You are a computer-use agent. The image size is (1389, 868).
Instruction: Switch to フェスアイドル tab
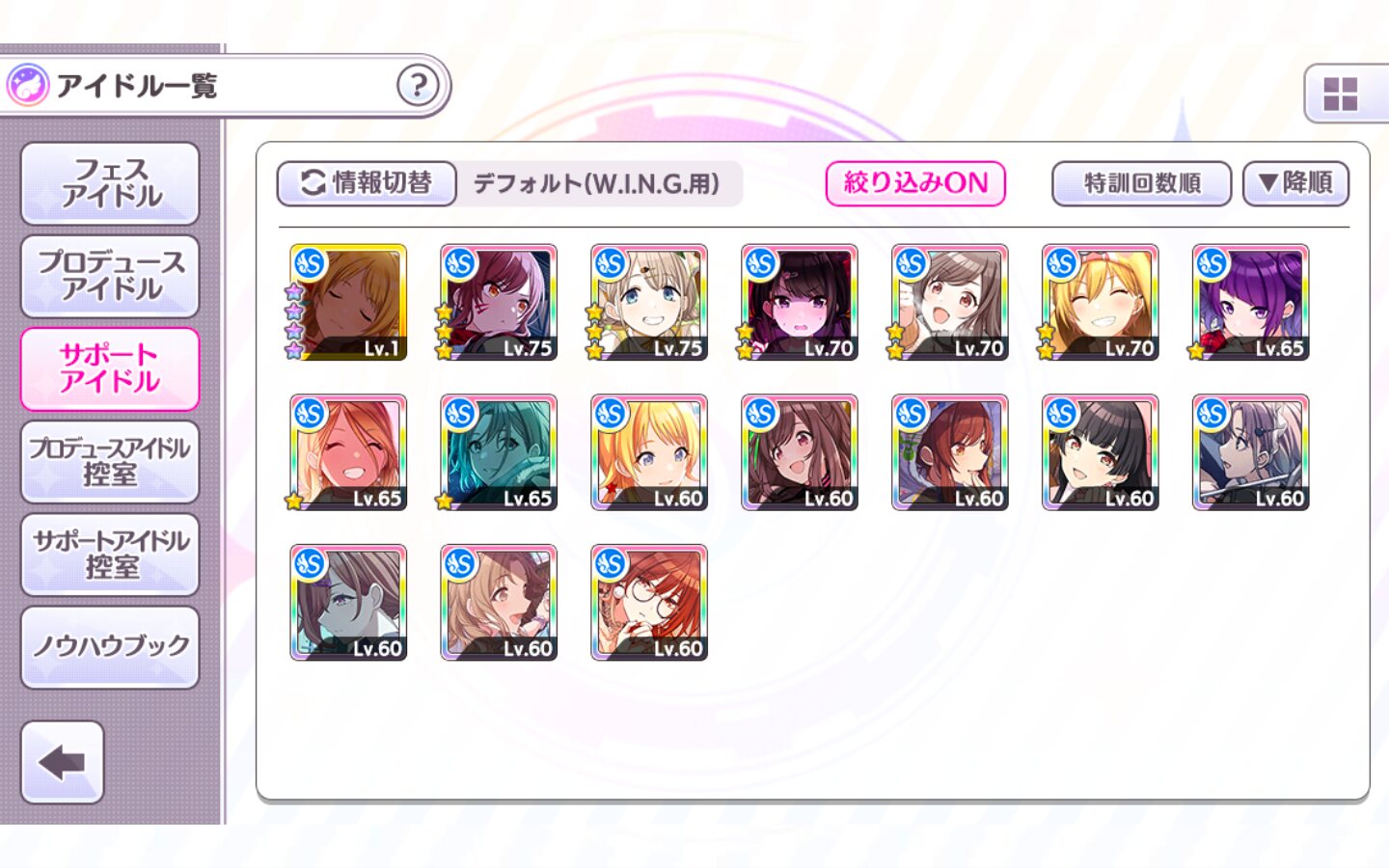click(x=110, y=183)
